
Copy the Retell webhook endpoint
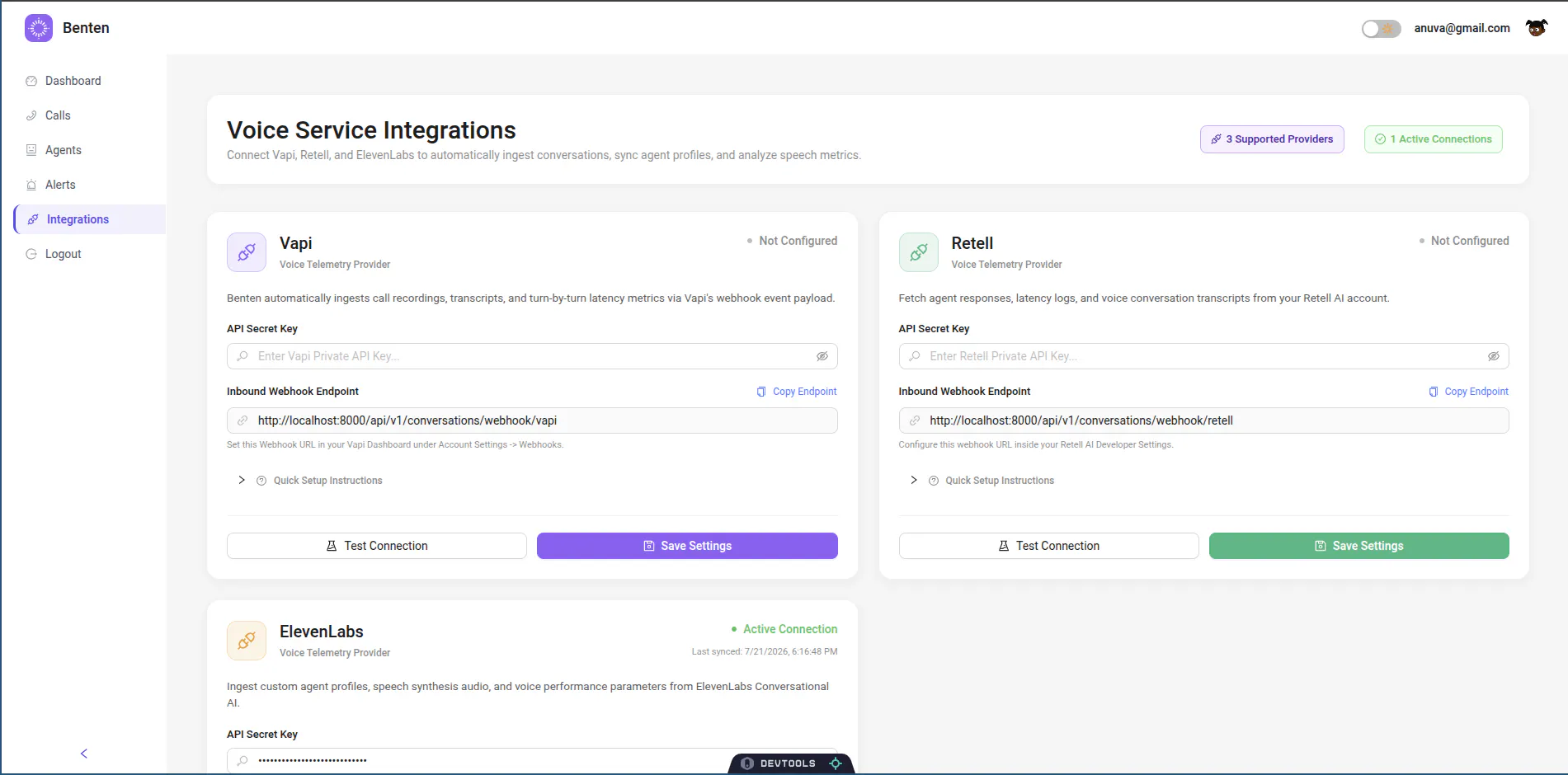1468,392
